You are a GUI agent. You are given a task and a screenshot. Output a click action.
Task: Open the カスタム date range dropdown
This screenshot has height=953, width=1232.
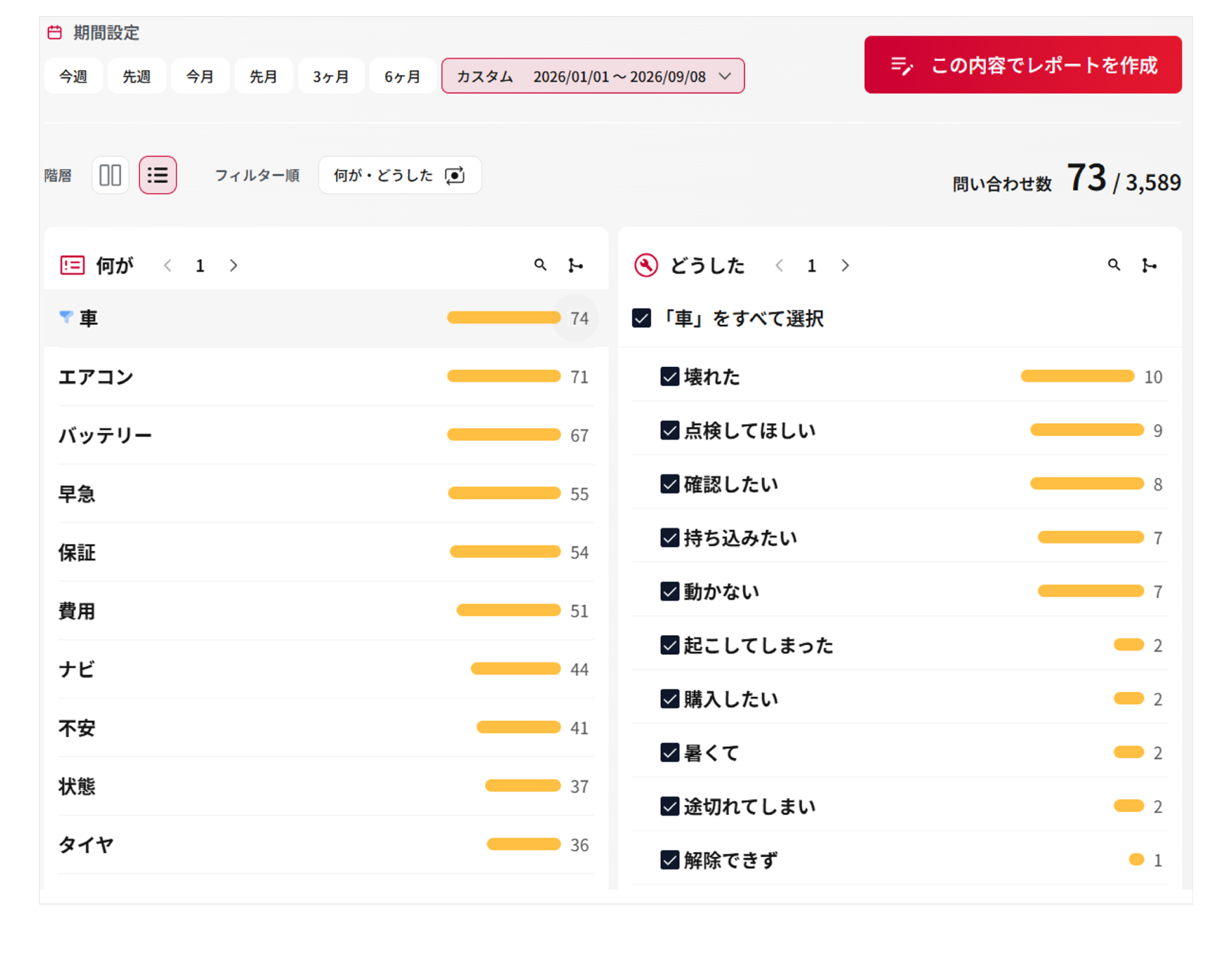coord(593,76)
